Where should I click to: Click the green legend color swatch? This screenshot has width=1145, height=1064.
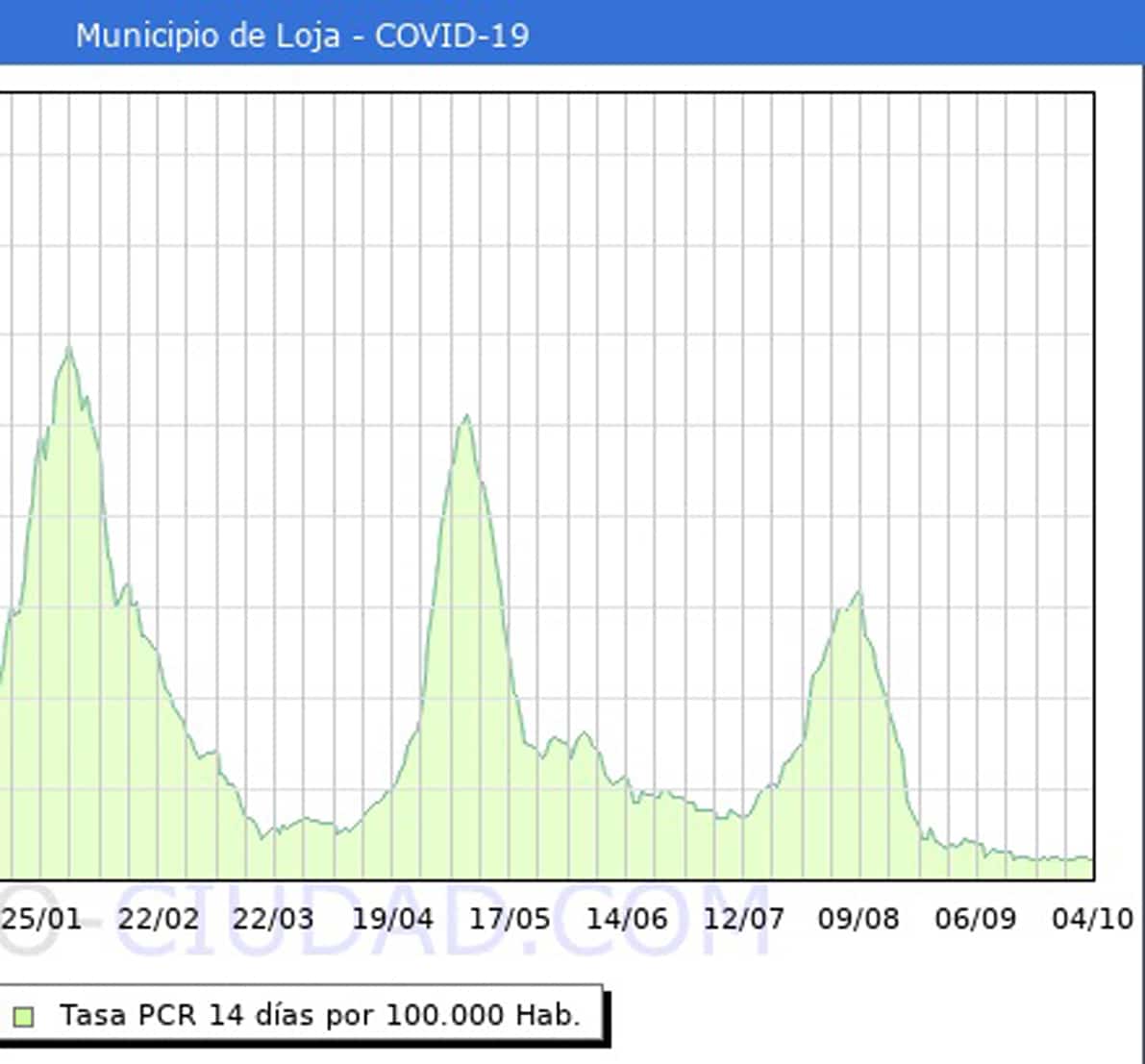(23, 1016)
